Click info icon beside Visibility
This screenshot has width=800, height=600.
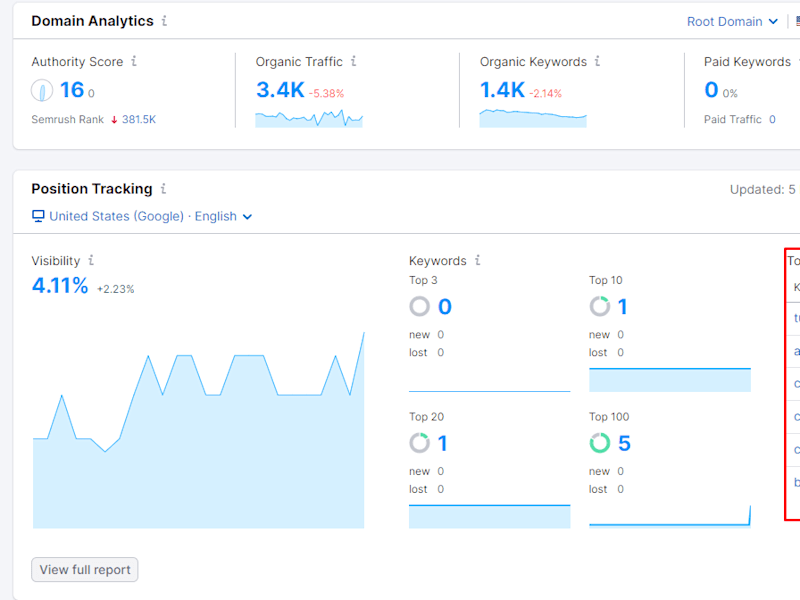click(x=91, y=260)
